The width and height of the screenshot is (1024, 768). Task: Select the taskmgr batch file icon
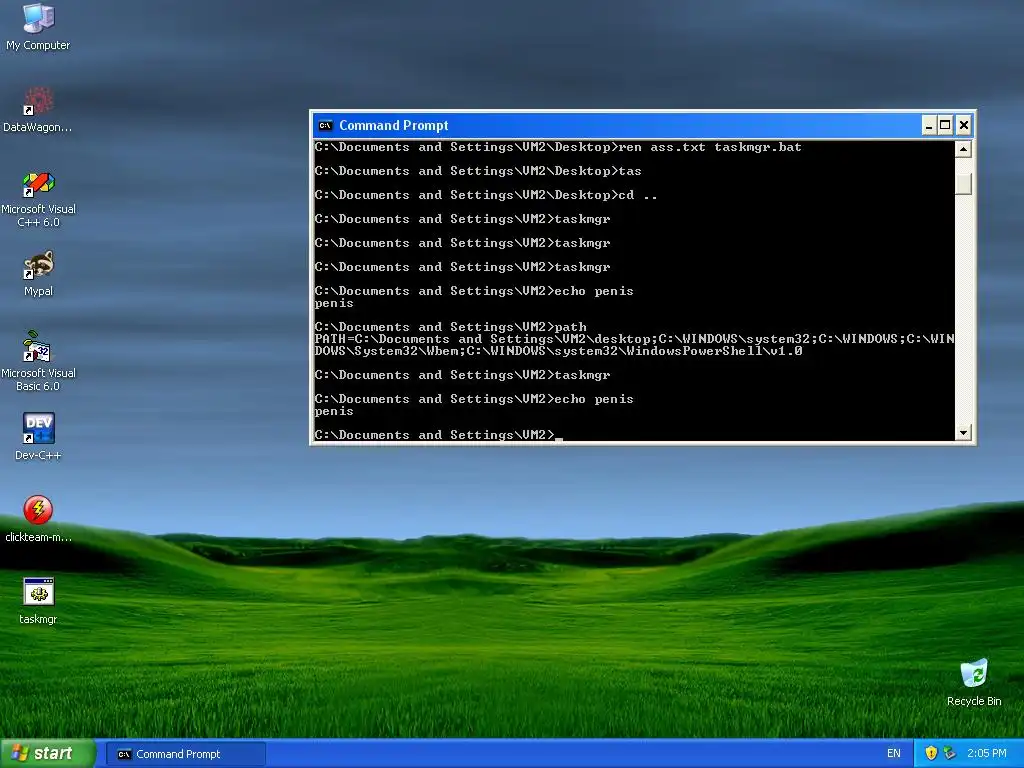38,601
